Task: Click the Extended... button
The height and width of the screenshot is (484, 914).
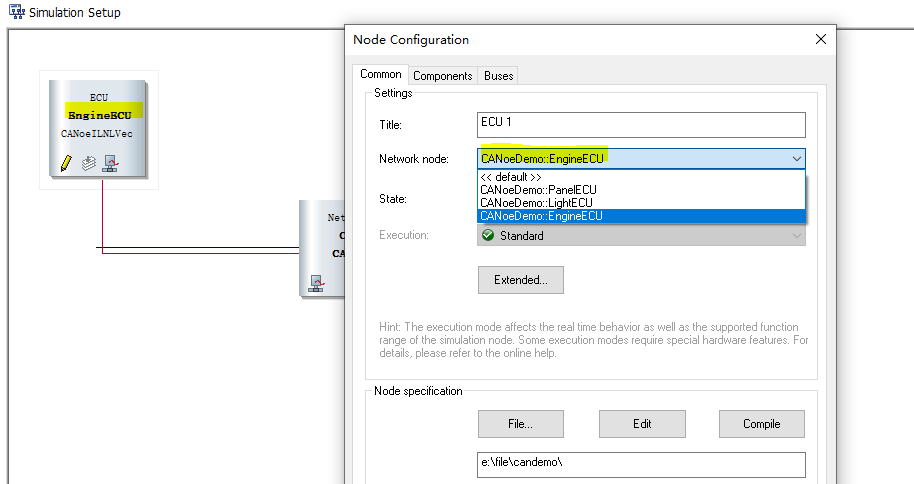Action: point(521,280)
